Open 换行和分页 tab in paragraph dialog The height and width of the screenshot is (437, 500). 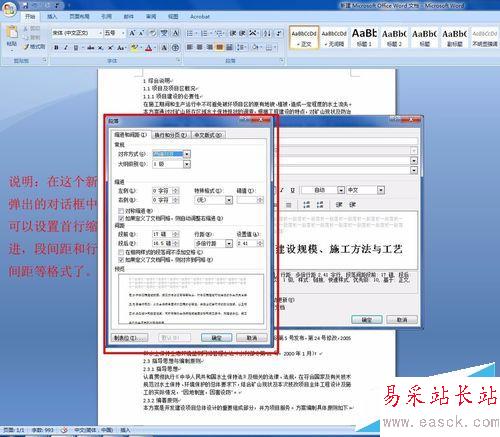[x=171, y=135]
